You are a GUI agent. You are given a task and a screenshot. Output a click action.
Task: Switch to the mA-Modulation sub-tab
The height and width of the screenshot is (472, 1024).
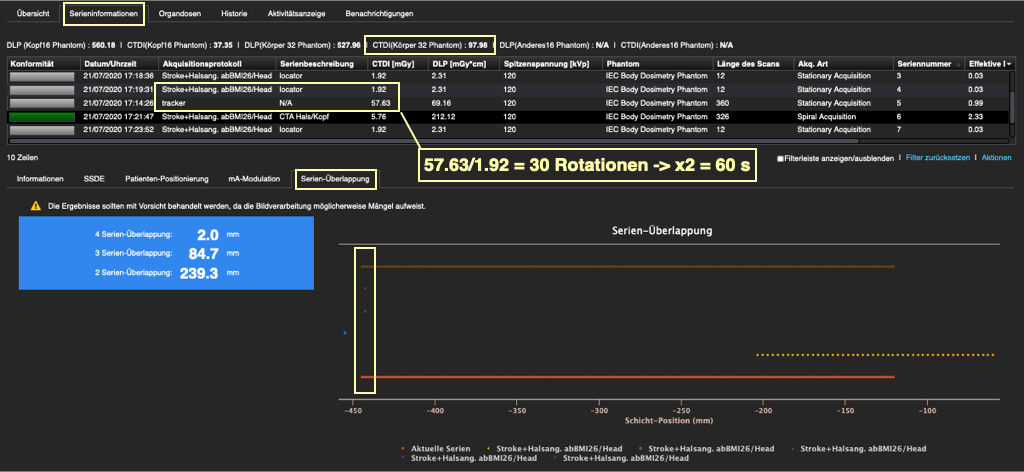pos(254,178)
